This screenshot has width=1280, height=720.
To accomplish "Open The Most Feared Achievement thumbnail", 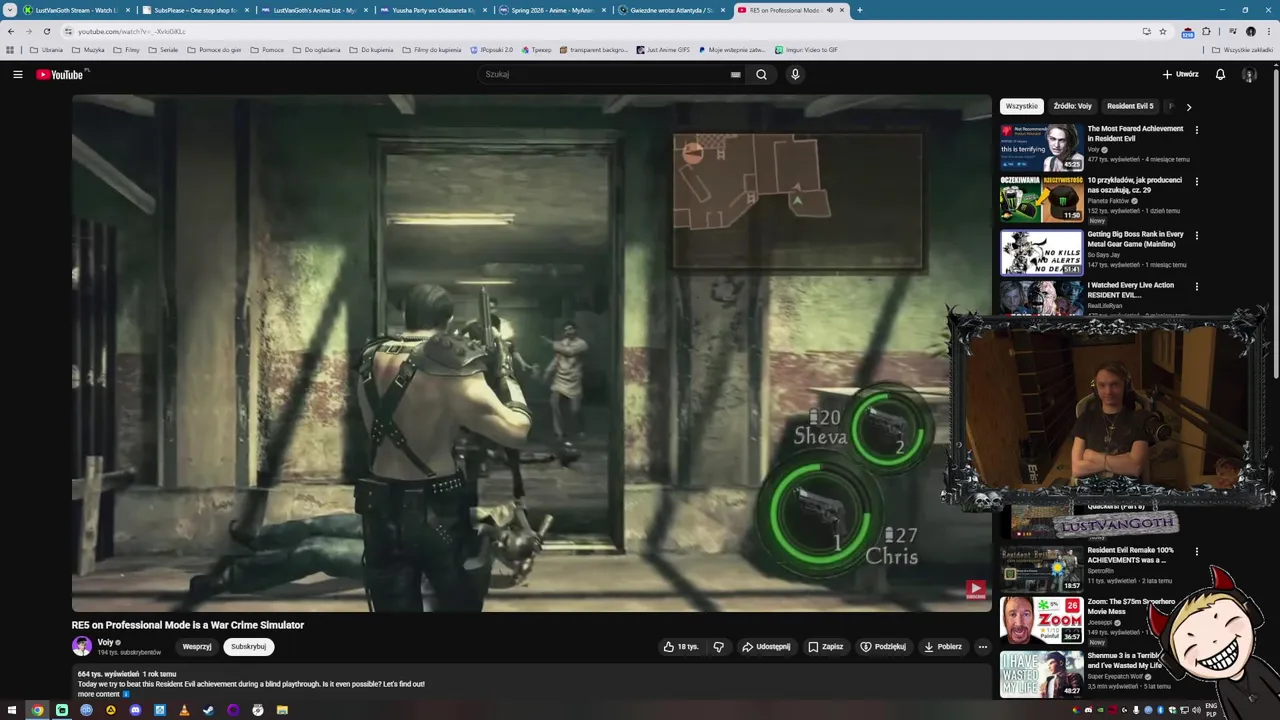I will [1041, 147].
